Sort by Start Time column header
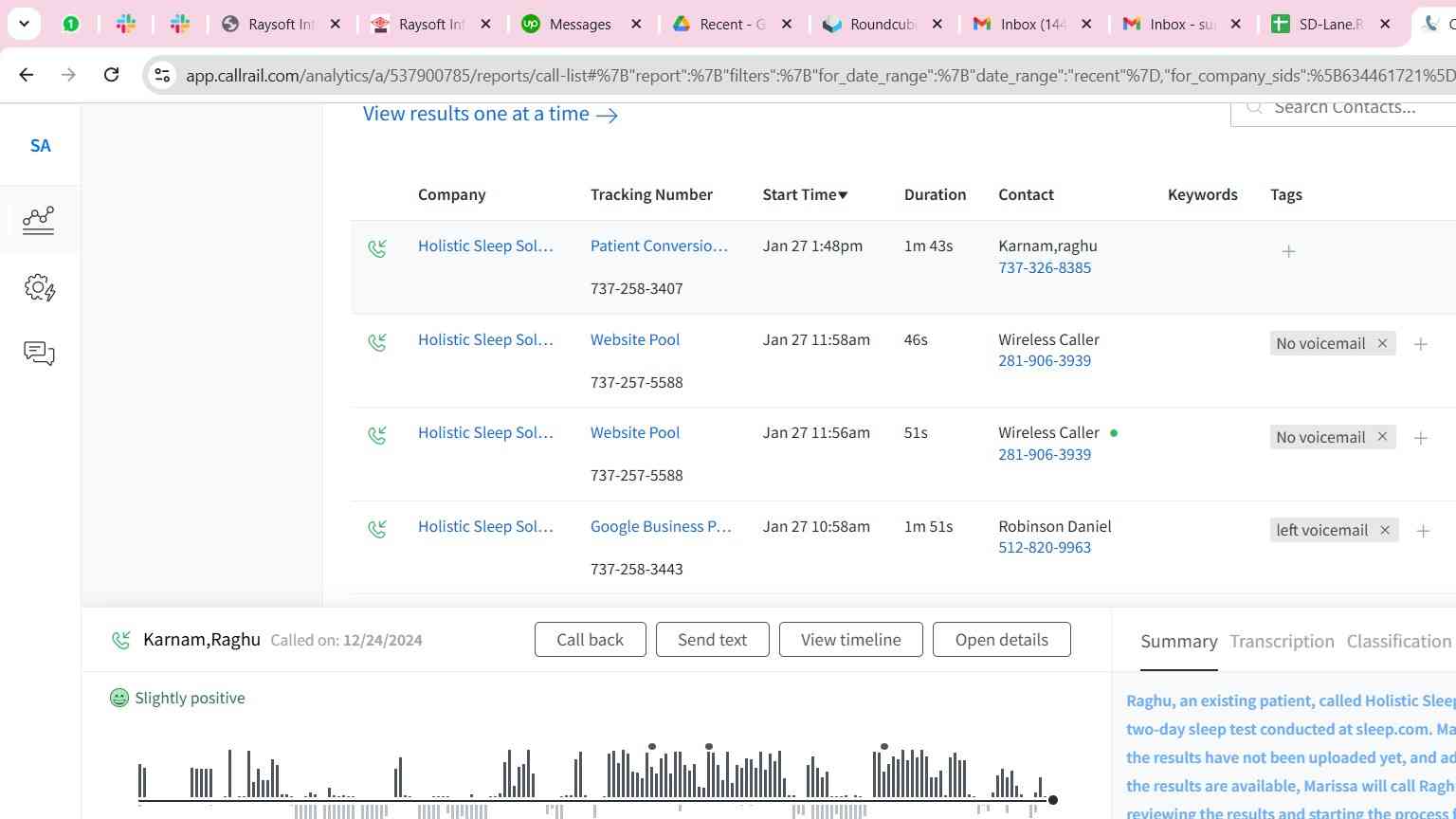This screenshot has width=1456, height=819. (805, 194)
